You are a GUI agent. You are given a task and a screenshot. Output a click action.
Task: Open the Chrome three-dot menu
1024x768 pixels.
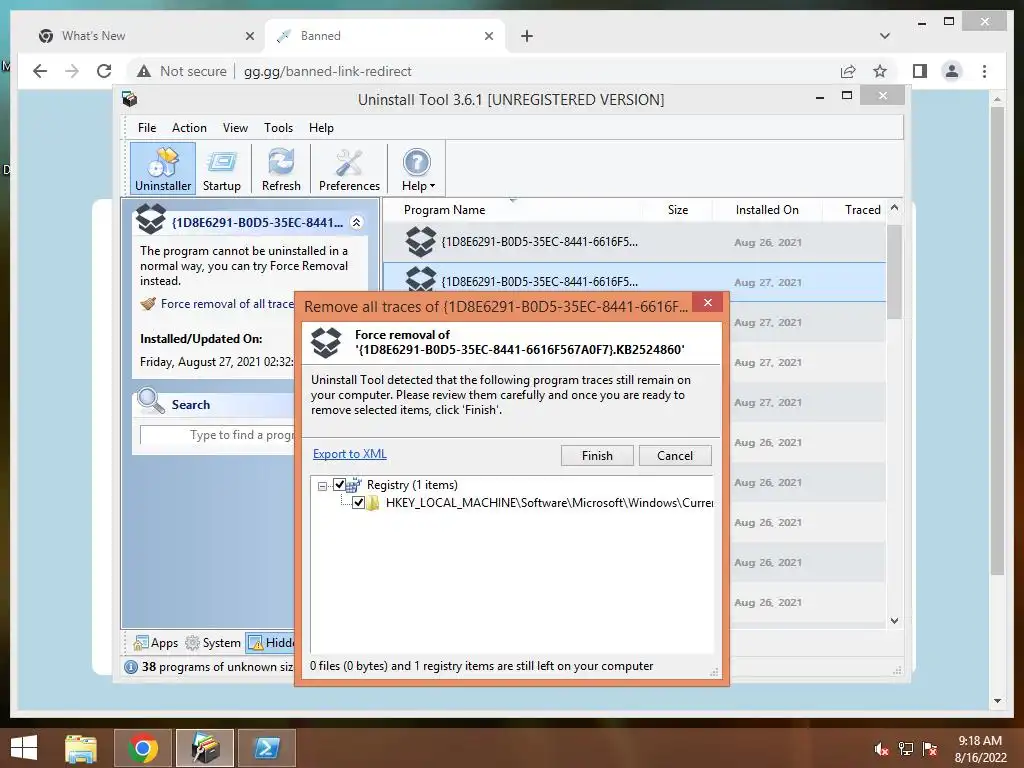984,71
